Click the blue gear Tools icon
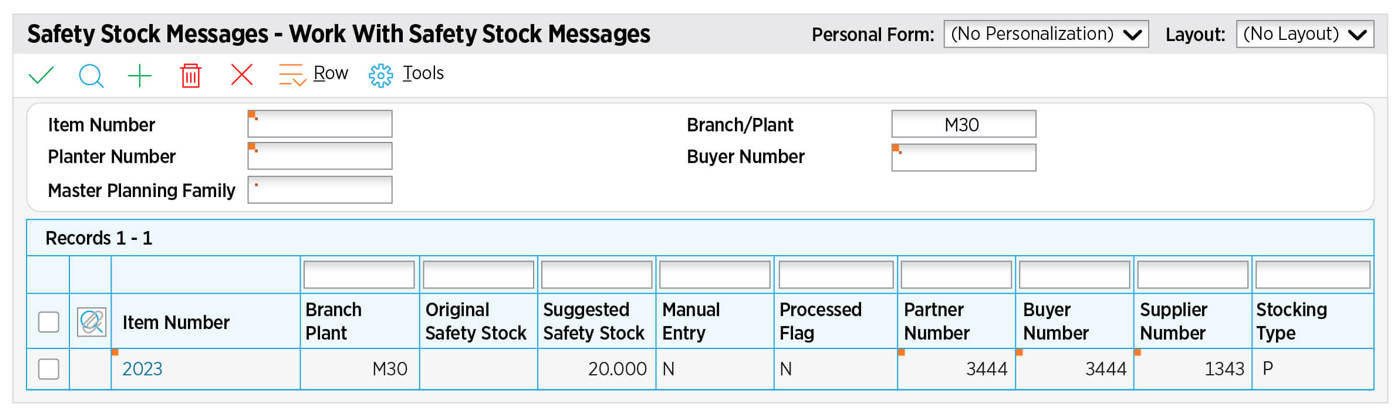Viewport: 1400px width, 417px height. (381, 75)
